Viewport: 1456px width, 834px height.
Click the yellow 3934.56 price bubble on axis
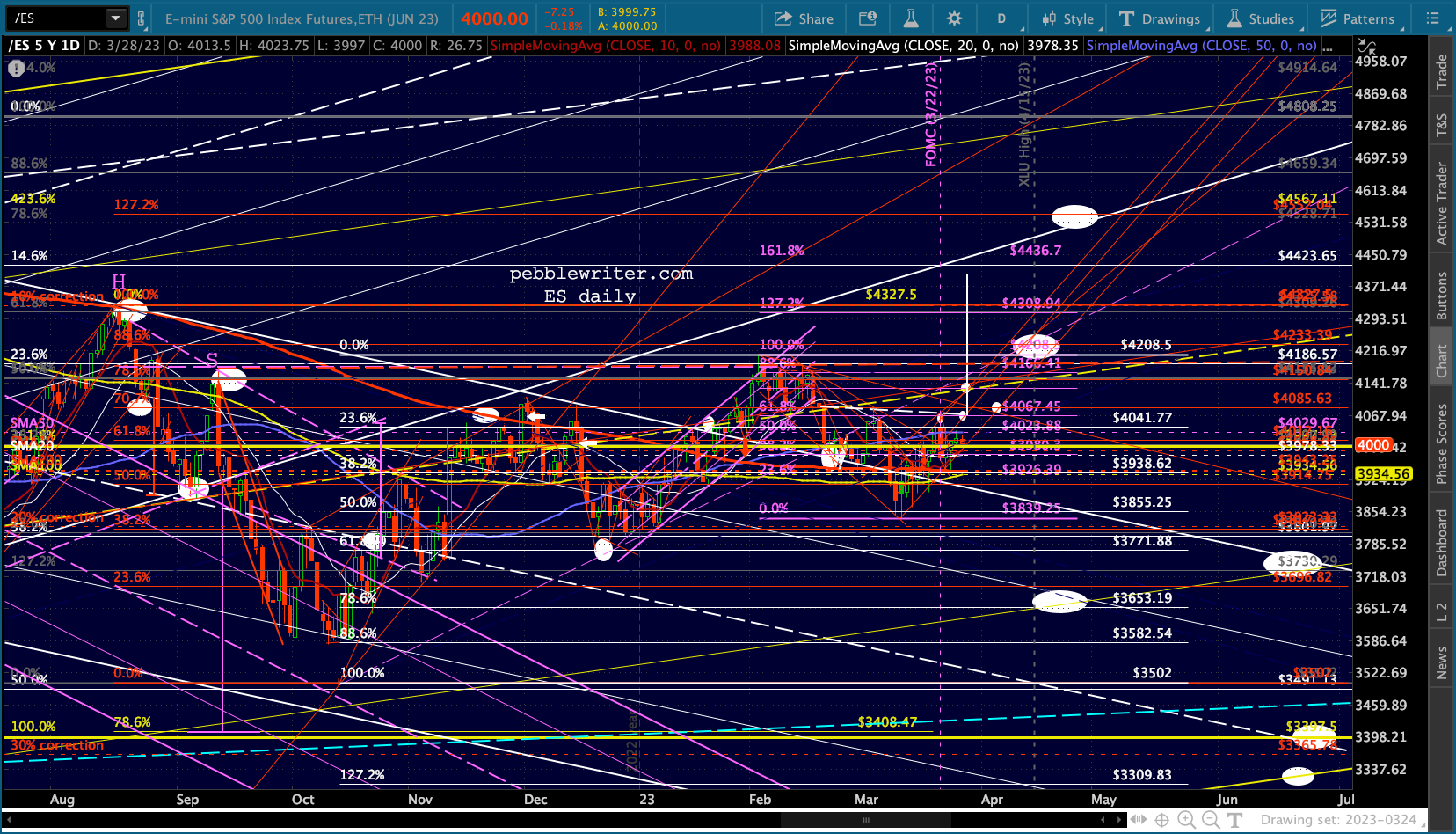click(x=1383, y=474)
